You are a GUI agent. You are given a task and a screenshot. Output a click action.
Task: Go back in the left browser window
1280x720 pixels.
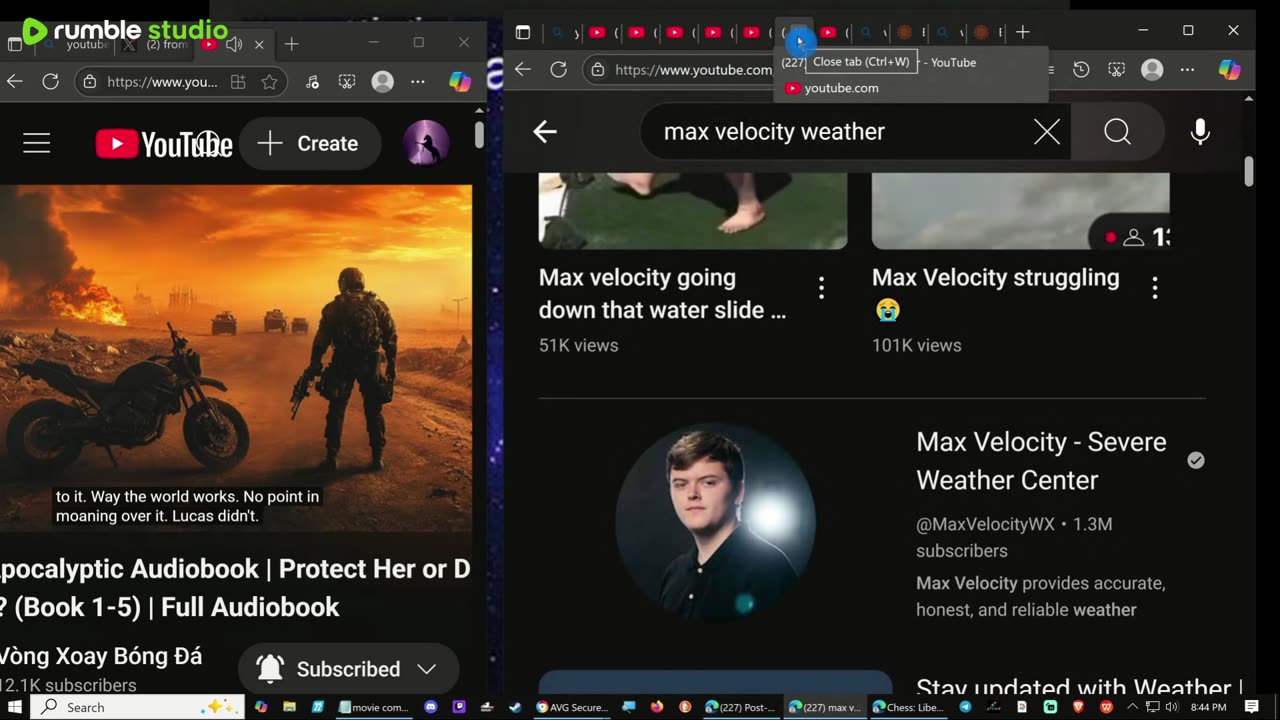coord(14,82)
